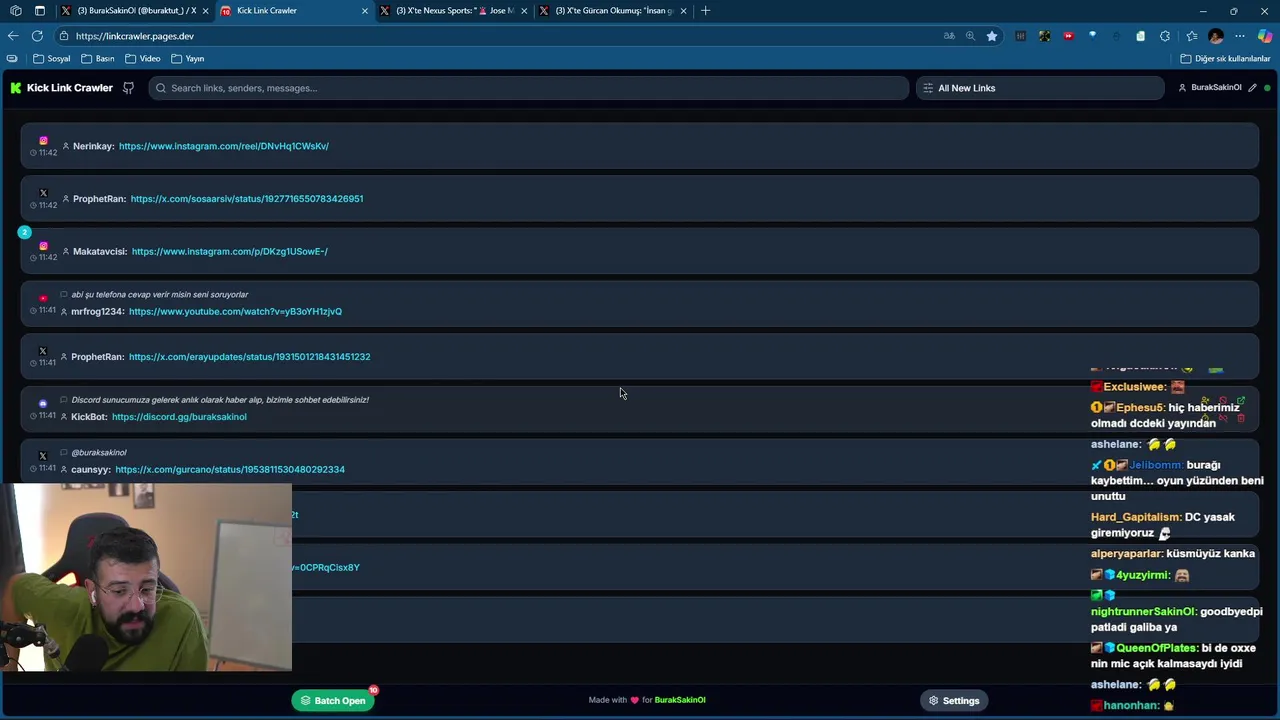The height and width of the screenshot is (720, 1280).
Task: Click the '@buraksakinol' message text
Action: point(99,453)
